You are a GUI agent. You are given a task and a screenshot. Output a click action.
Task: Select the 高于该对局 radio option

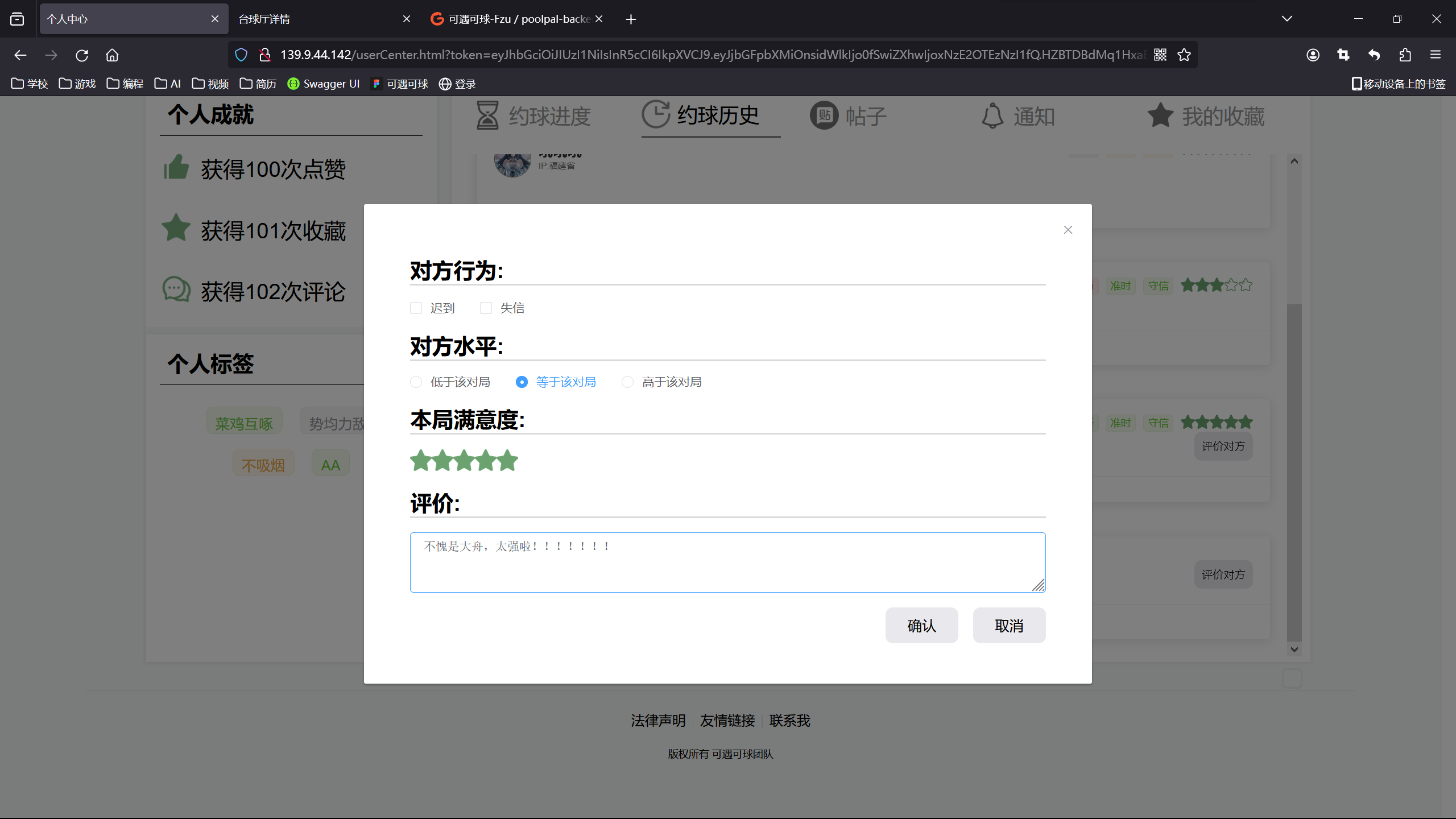pos(627,382)
